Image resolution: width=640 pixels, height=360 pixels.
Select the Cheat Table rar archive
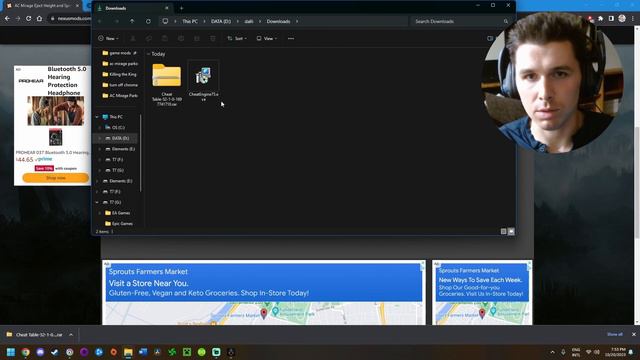tap(167, 84)
